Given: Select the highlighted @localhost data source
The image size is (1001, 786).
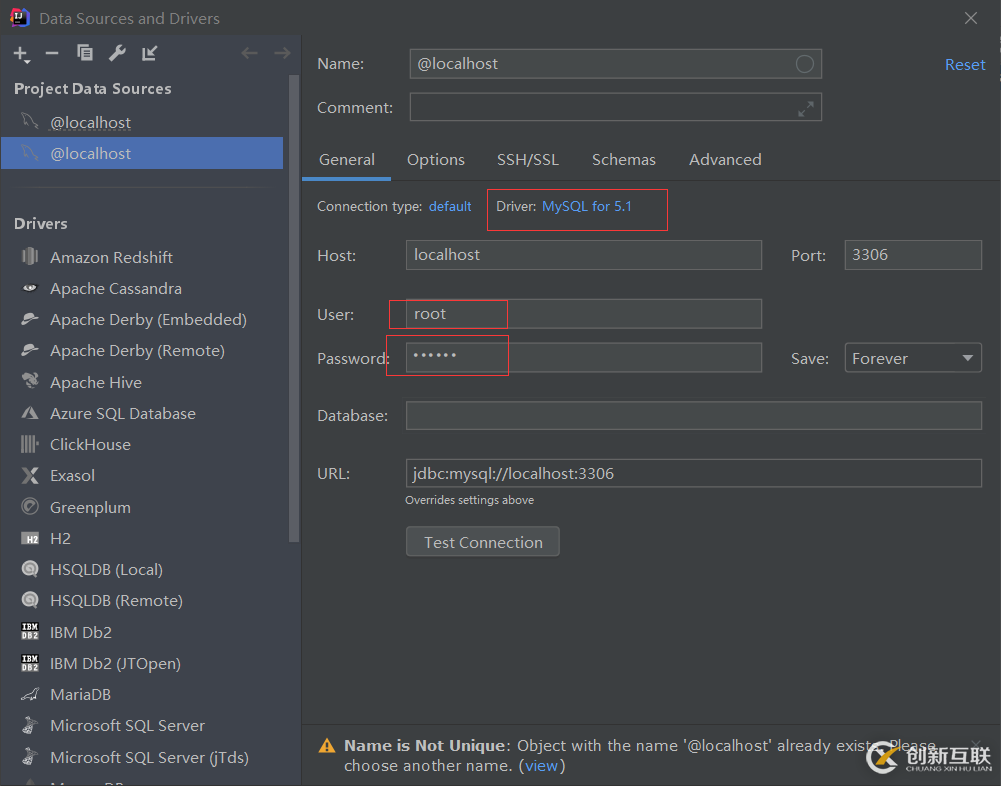Looking at the screenshot, I should point(142,153).
